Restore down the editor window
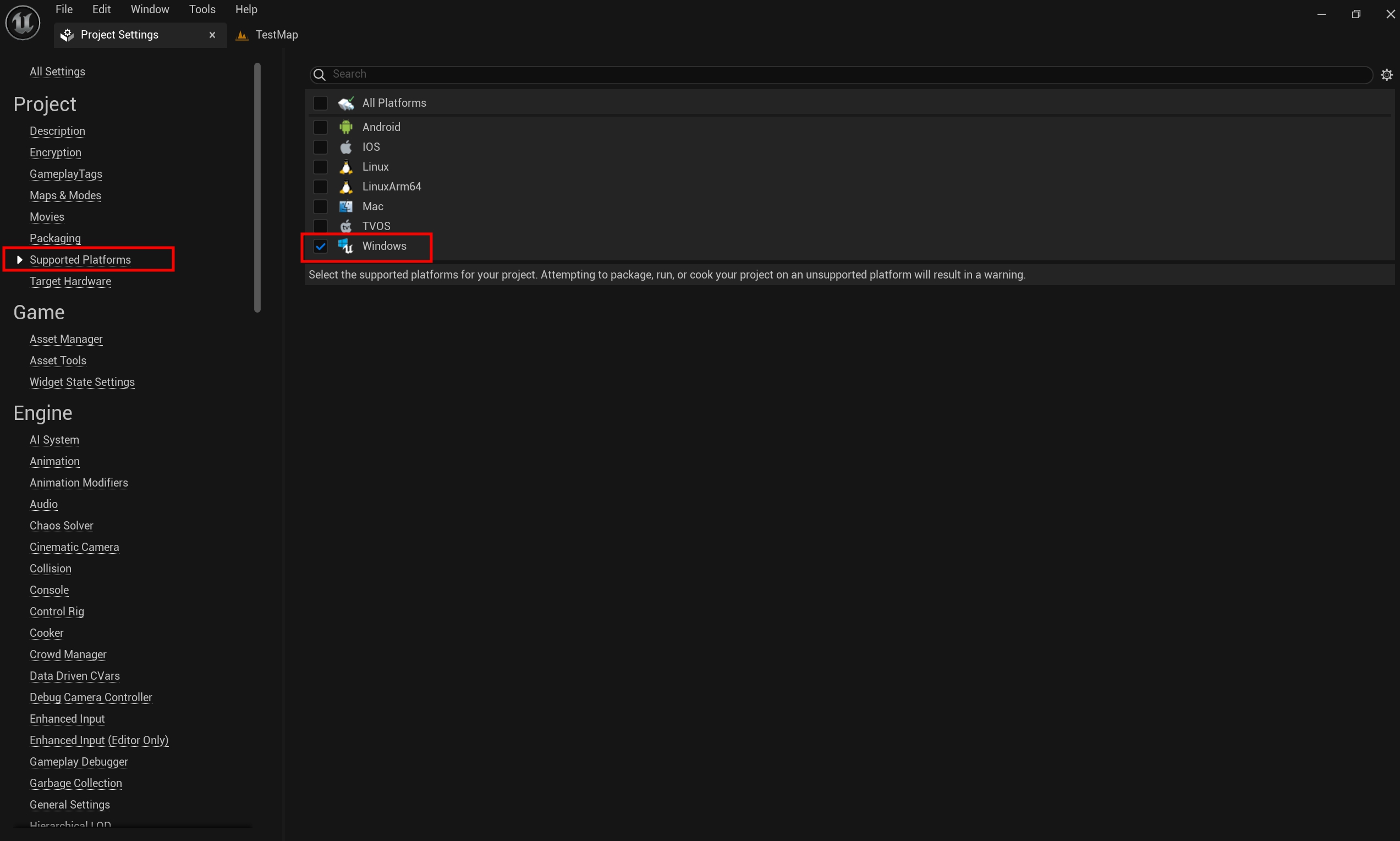The image size is (1400, 841). 1356,14
